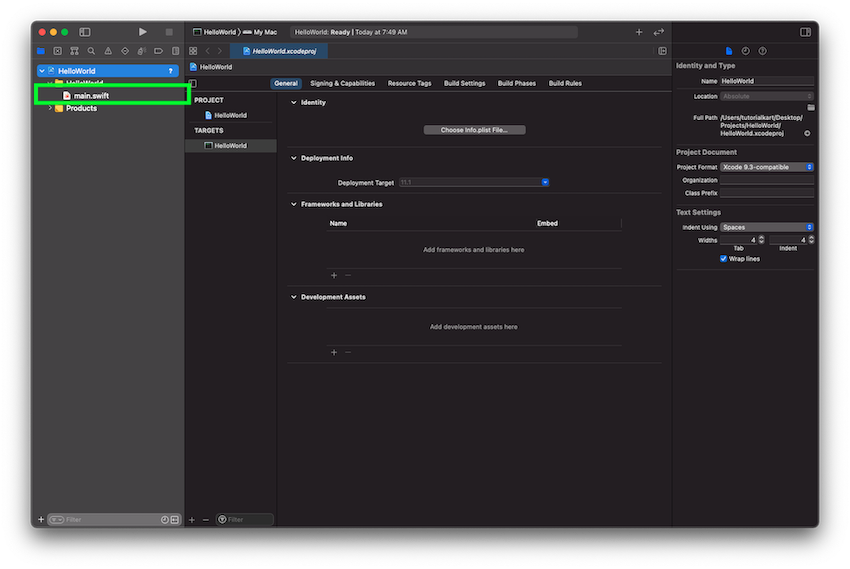The image size is (850, 569).
Task: Show the Quick Help inspector
Action: pos(762,51)
